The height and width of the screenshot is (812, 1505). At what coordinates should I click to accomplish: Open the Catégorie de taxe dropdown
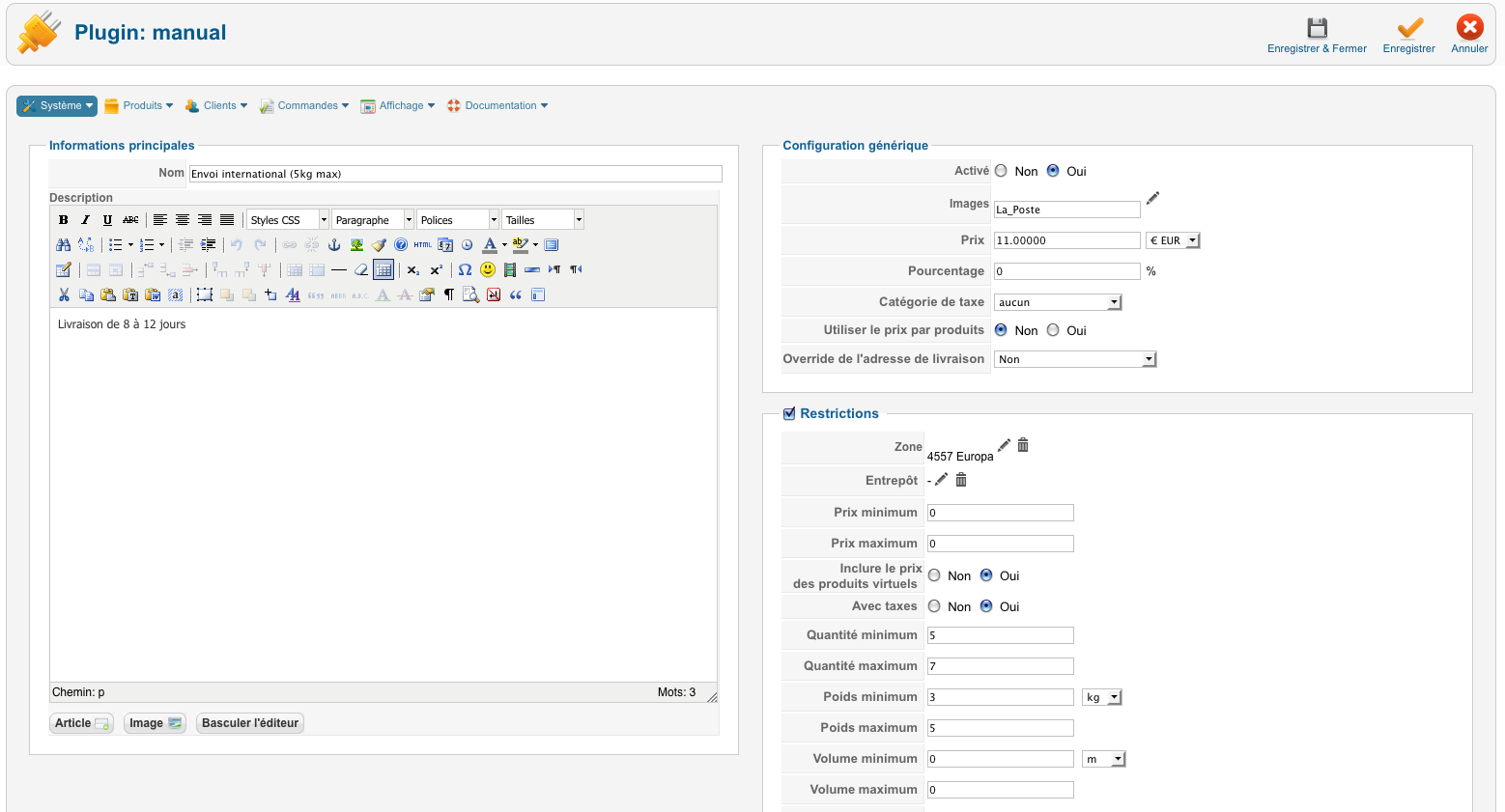(1058, 302)
